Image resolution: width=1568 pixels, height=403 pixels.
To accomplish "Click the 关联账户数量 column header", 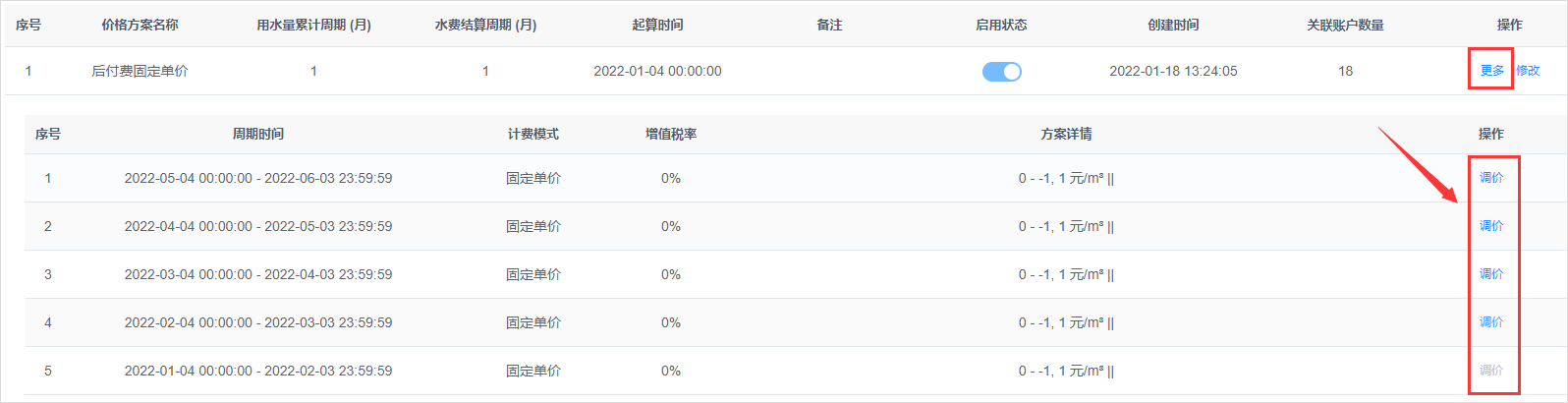I will (x=1345, y=25).
